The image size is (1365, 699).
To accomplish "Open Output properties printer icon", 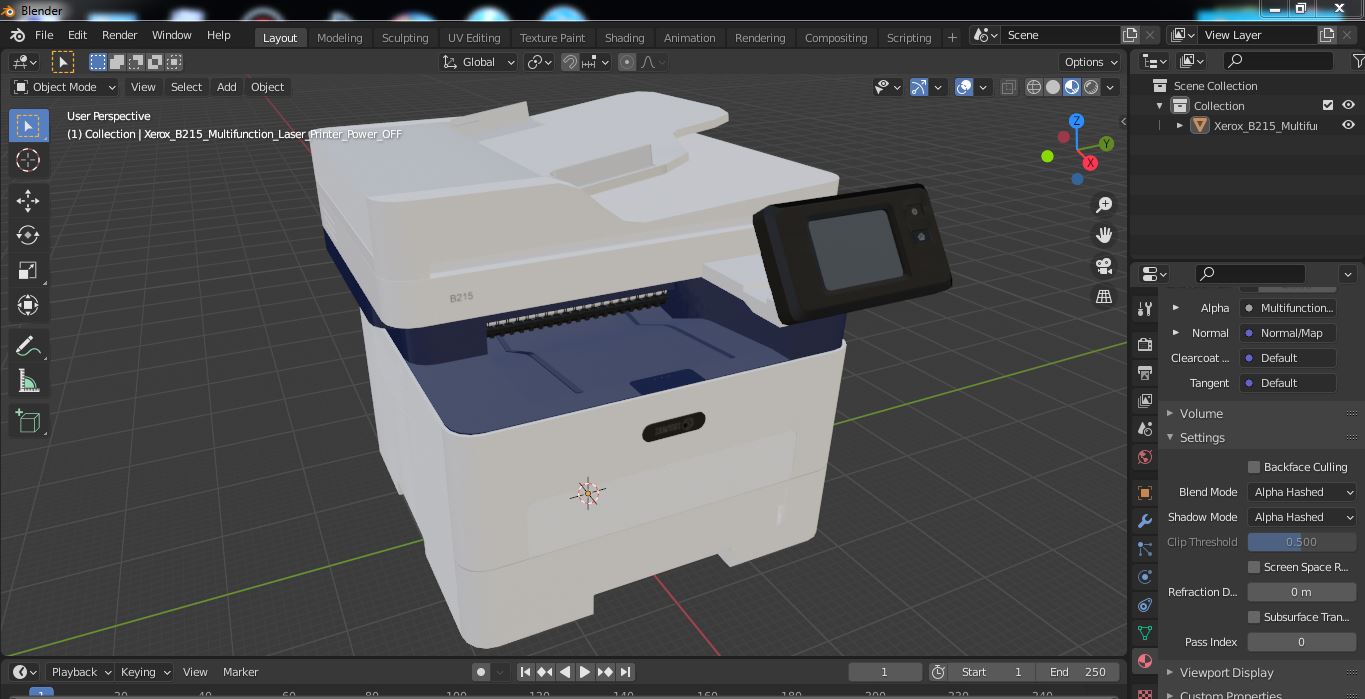I will pyautogui.click(x=1145, y=373).
